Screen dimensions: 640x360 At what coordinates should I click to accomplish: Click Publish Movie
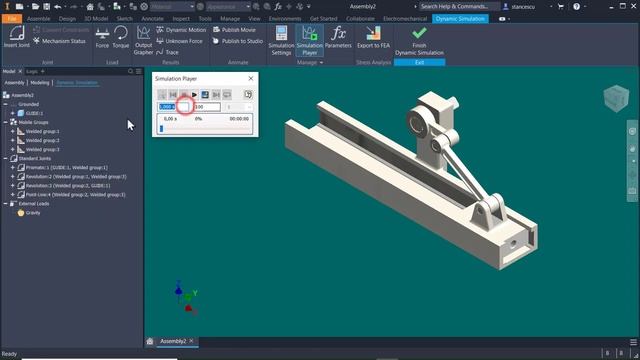tap(234, 30)
